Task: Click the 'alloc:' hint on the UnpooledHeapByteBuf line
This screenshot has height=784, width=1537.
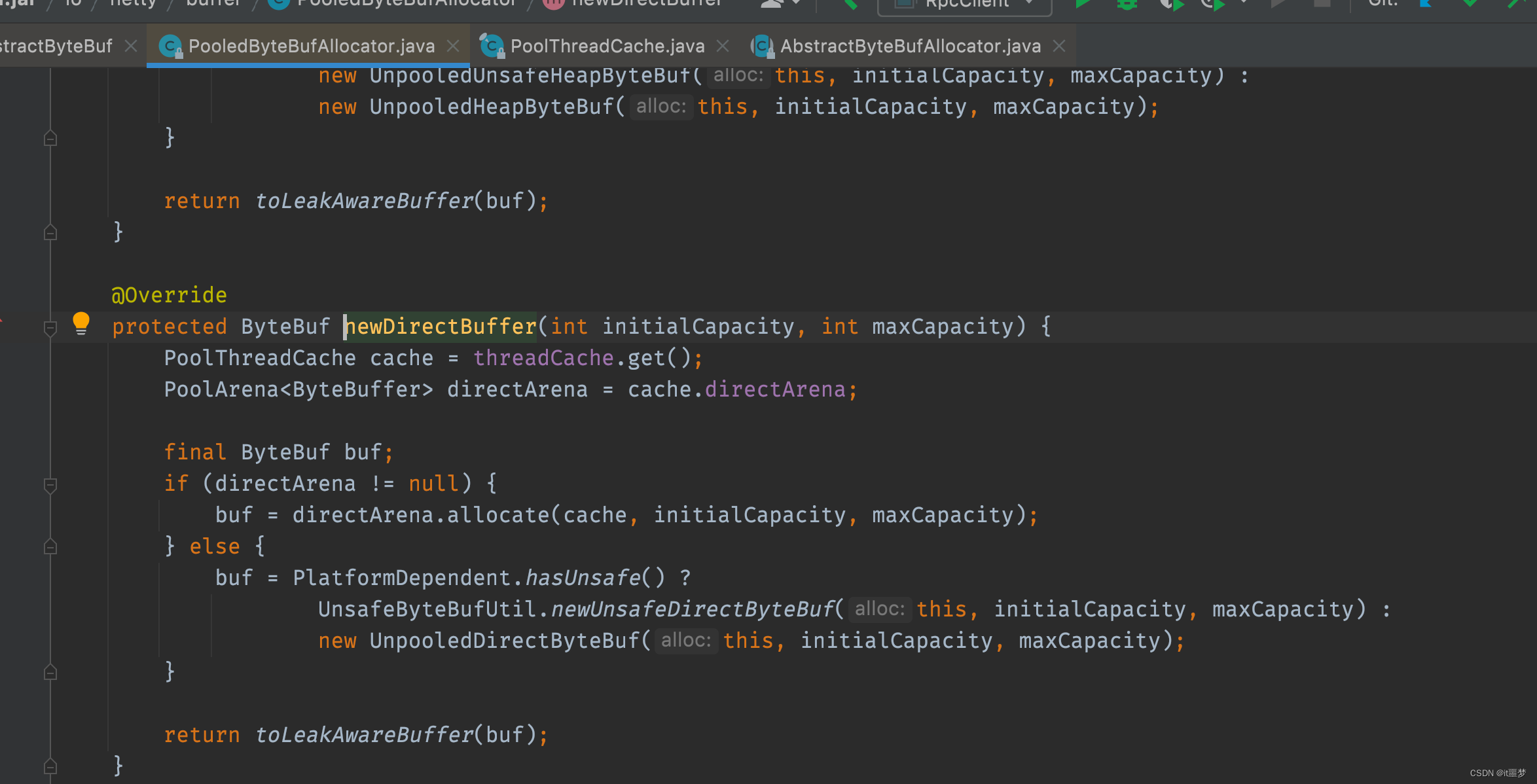Action: [661, 106]
